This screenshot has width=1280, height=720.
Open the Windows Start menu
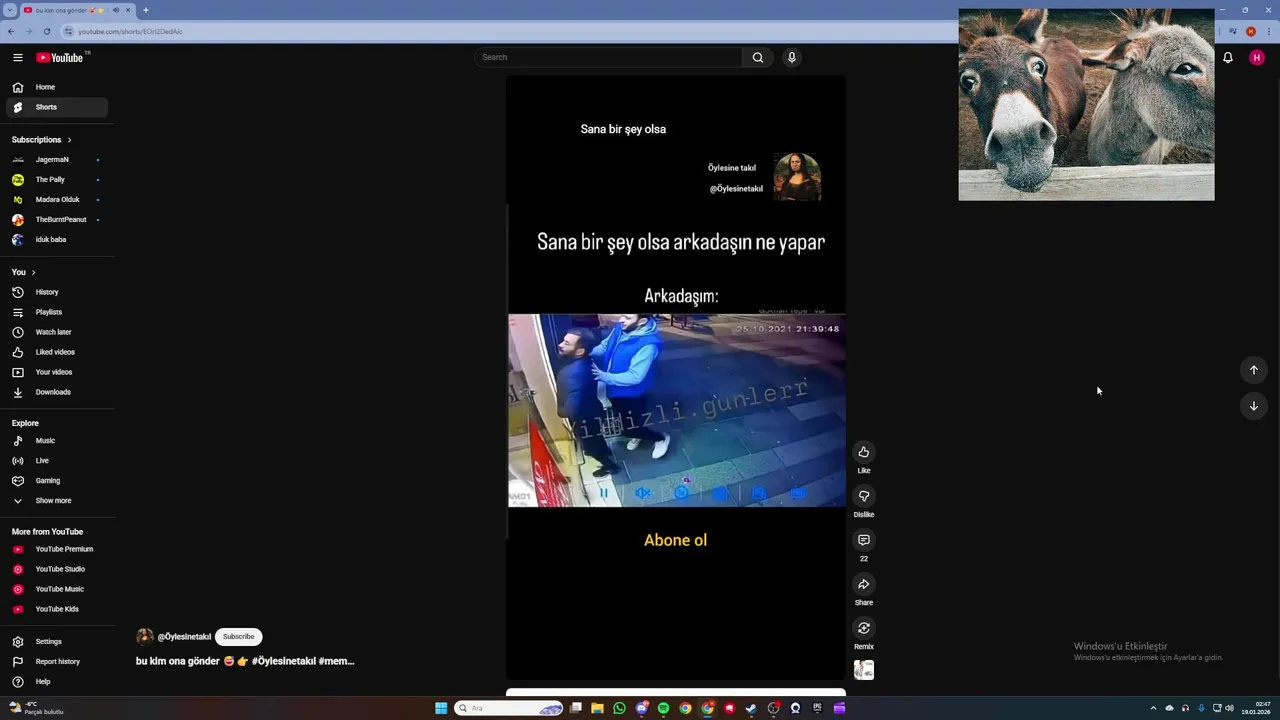441,708
